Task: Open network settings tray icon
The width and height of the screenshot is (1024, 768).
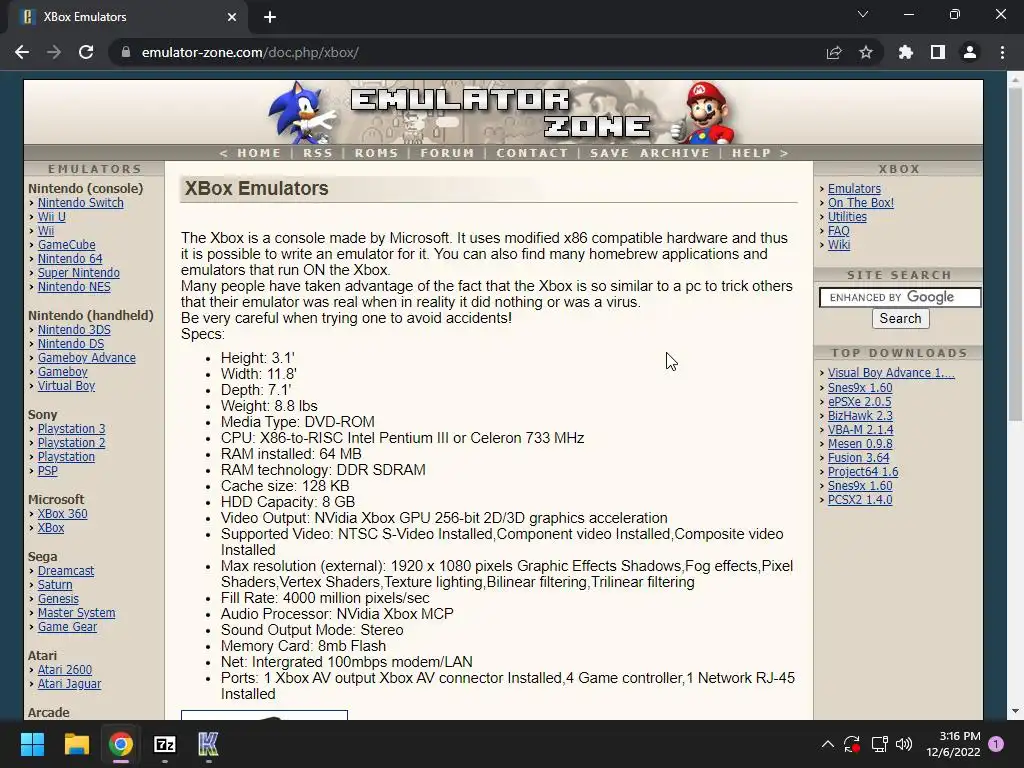Action: pyautogui.click(x=879, y=744)
